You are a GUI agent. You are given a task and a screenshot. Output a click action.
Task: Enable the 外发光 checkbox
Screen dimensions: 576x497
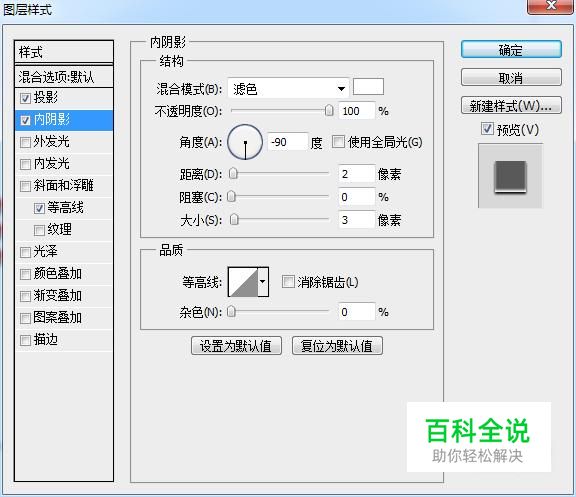(x=25, y=142)
